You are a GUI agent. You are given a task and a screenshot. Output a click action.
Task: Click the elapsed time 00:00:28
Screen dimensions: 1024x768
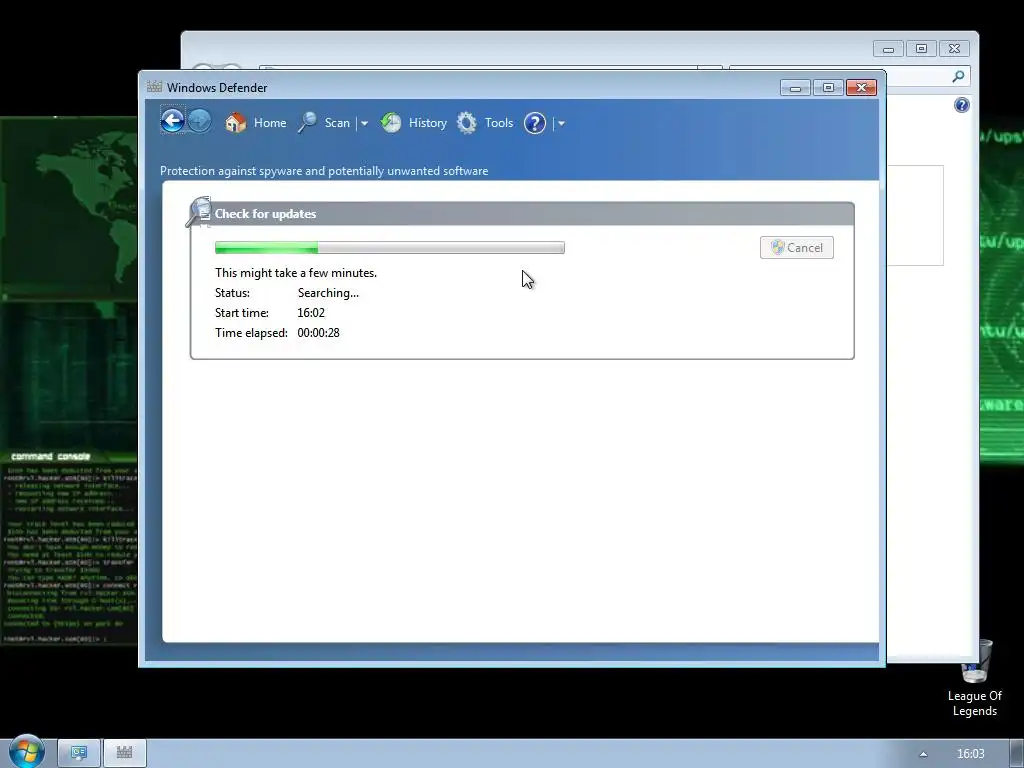click(x=318, y=333)
